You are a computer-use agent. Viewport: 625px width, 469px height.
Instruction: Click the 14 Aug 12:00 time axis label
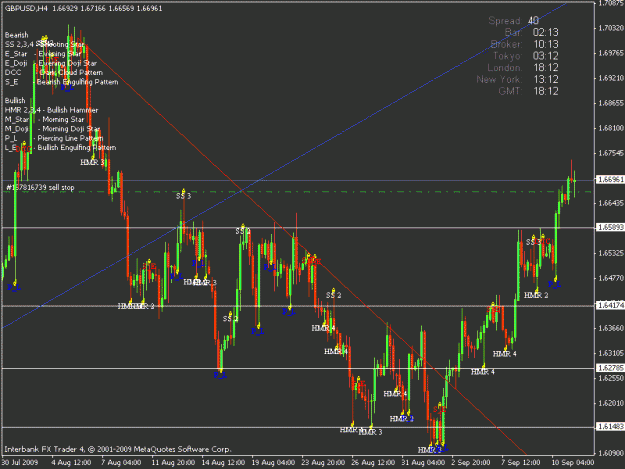click(x=223, y=463)
